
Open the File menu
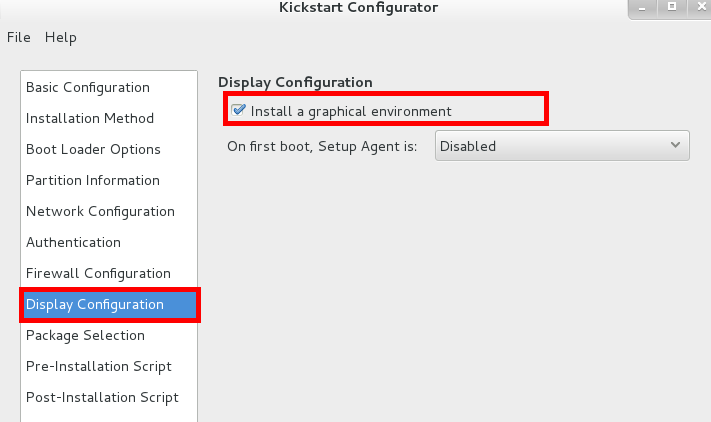[19, 37]
